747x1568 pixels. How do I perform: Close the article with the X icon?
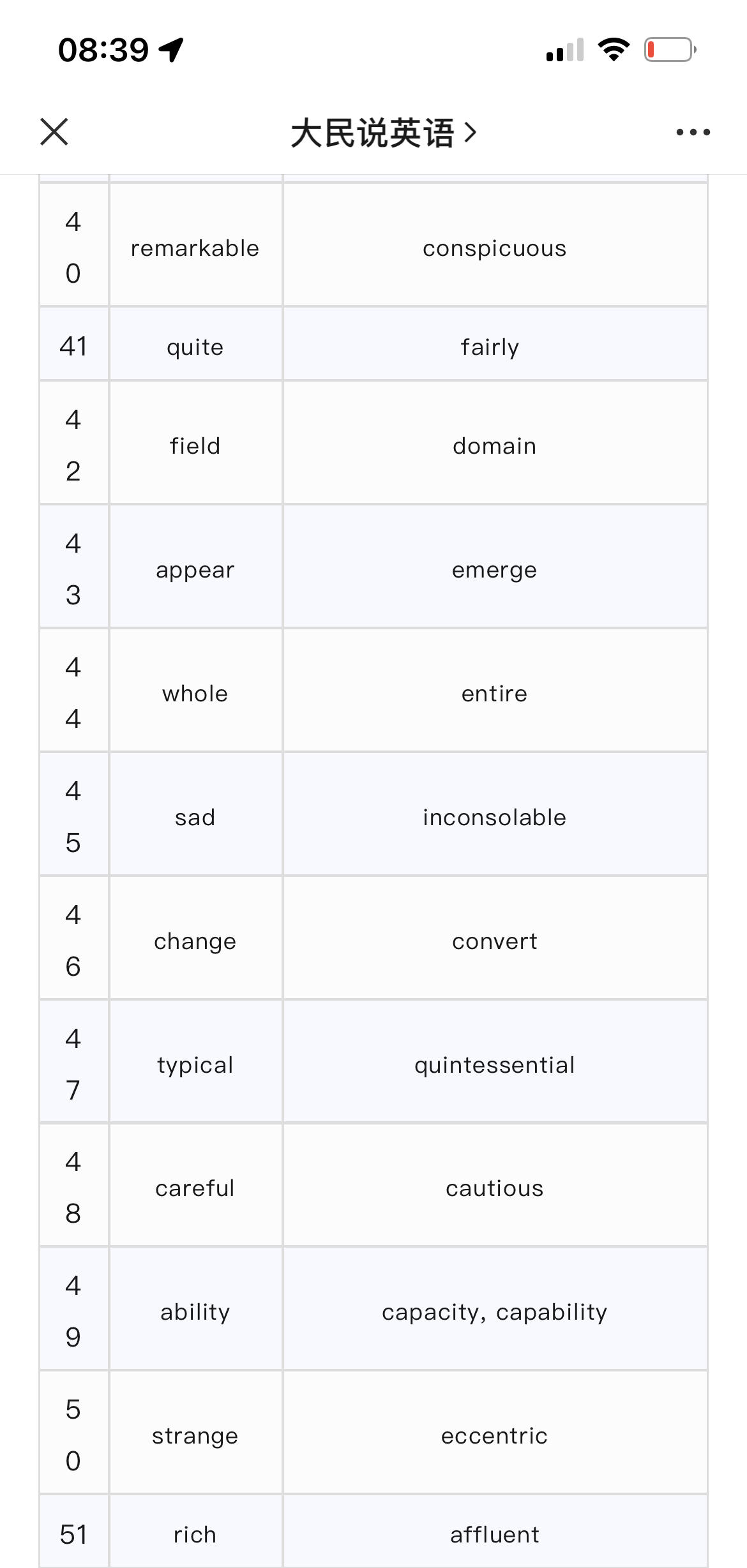54,132
